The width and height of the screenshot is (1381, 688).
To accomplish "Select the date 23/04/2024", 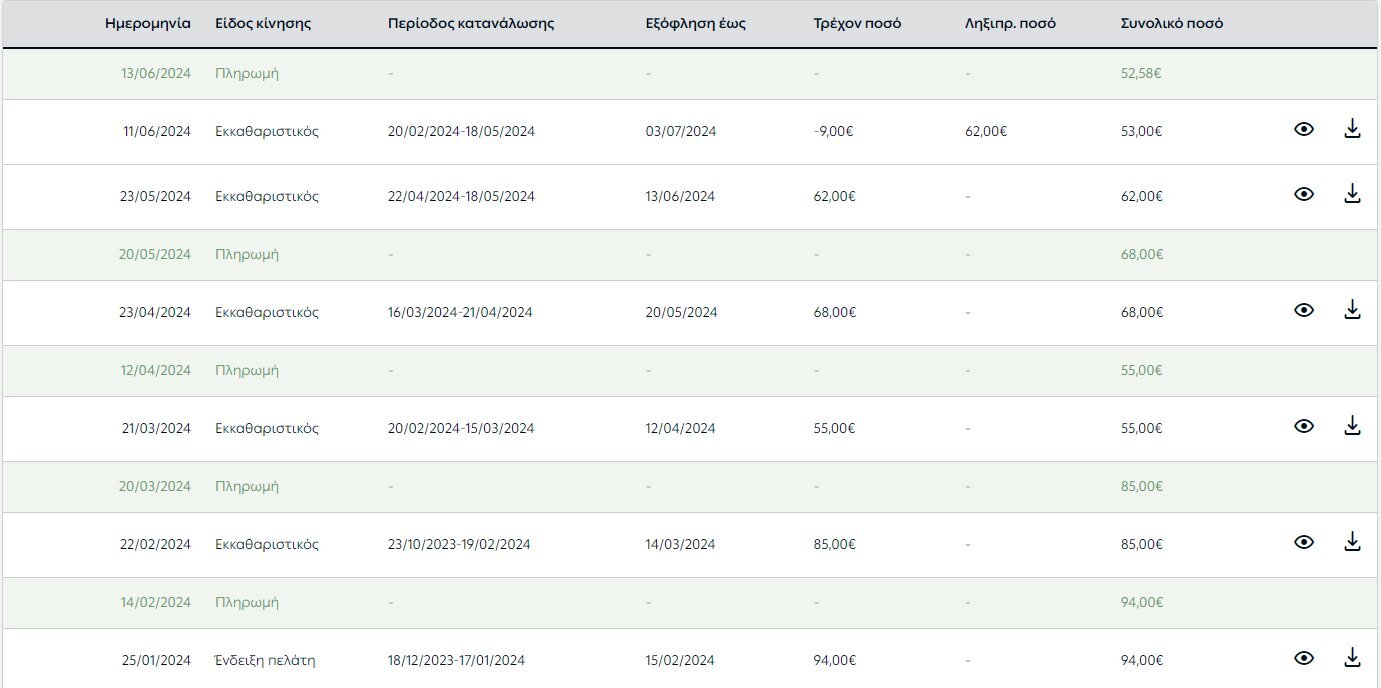I will (155, 312).
